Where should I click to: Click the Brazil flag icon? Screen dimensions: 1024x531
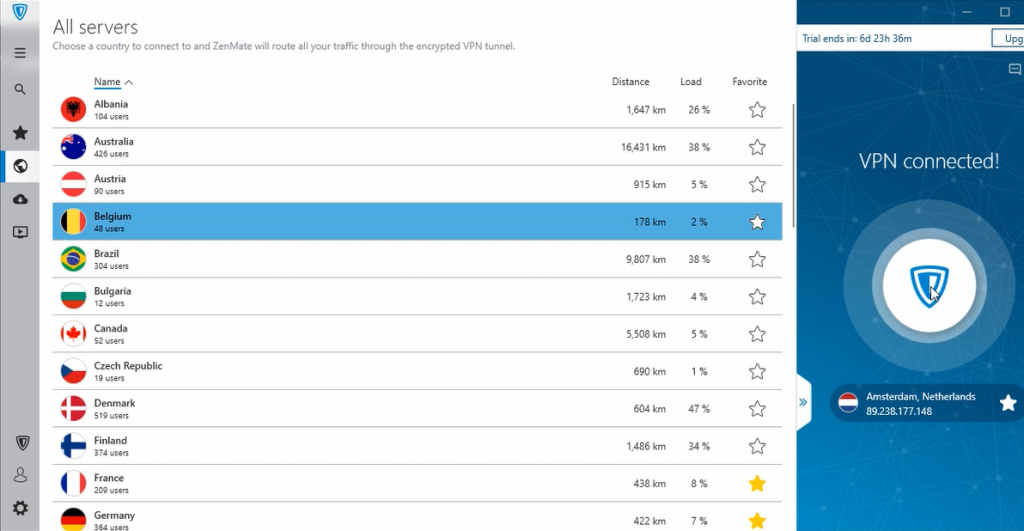73,259
